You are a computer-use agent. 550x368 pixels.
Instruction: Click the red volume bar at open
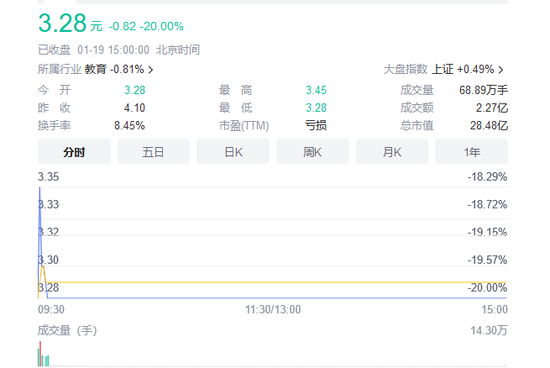point(40,354)
